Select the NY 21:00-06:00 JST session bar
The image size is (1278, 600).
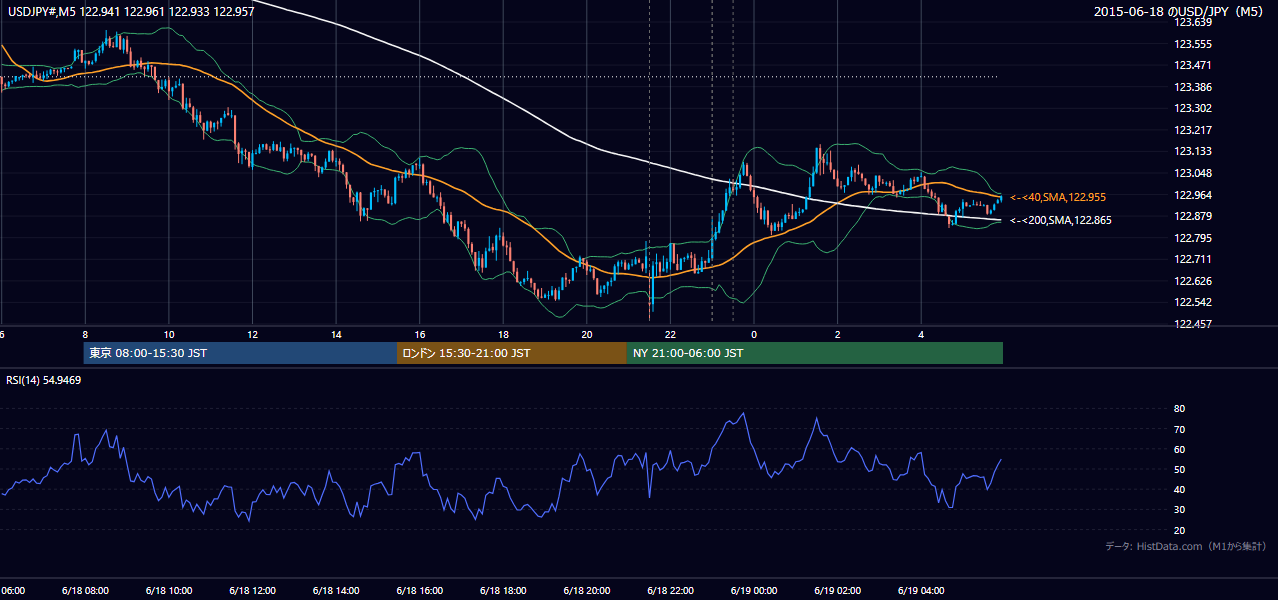tap(815, 353)
